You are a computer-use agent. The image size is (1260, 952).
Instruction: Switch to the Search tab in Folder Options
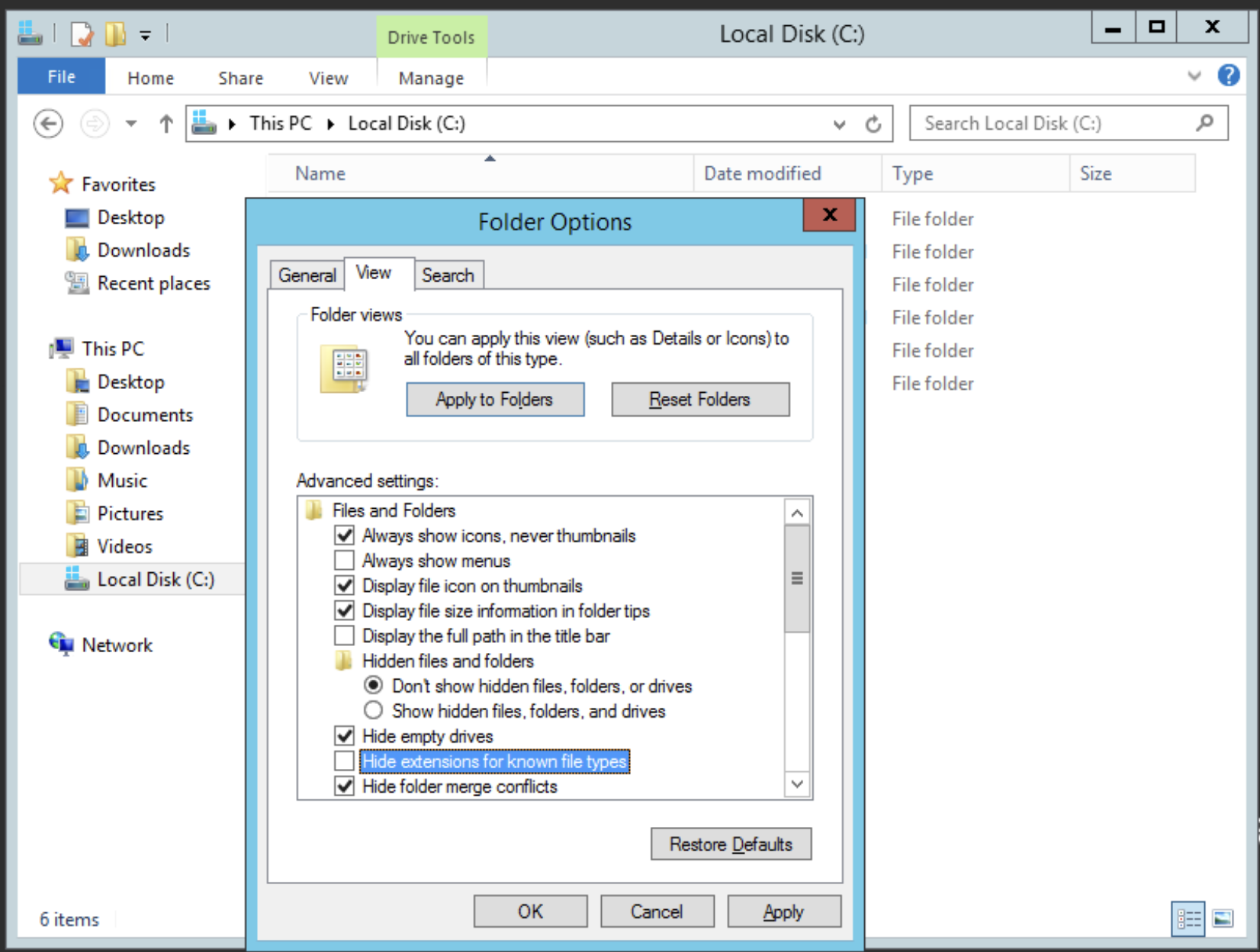(x=448, y=275)
